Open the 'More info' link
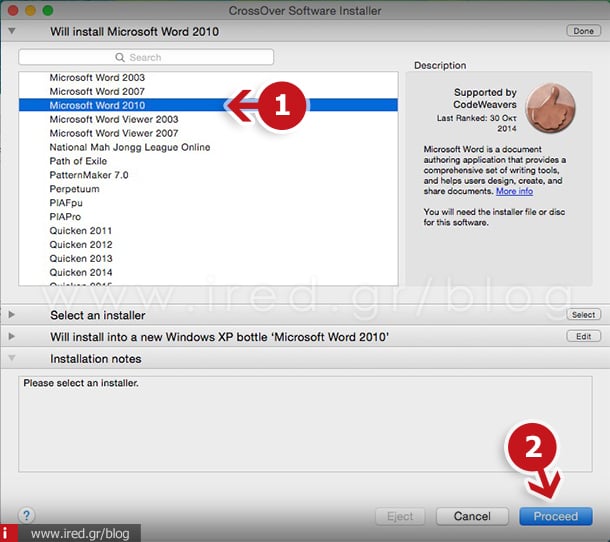This screenshot has height=542, width=610. (x=514, y=191)
